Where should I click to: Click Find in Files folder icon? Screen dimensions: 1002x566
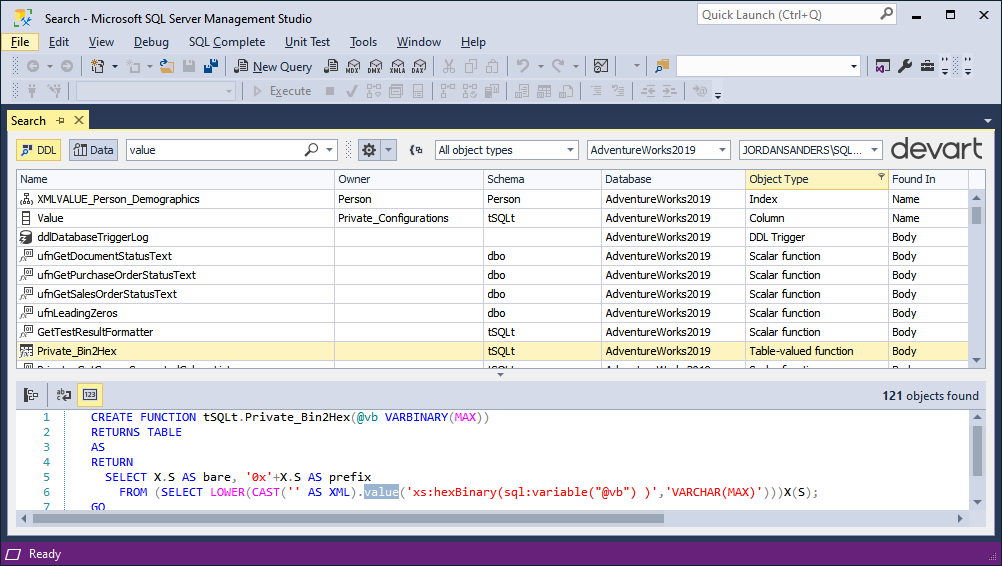pos(661,66)
